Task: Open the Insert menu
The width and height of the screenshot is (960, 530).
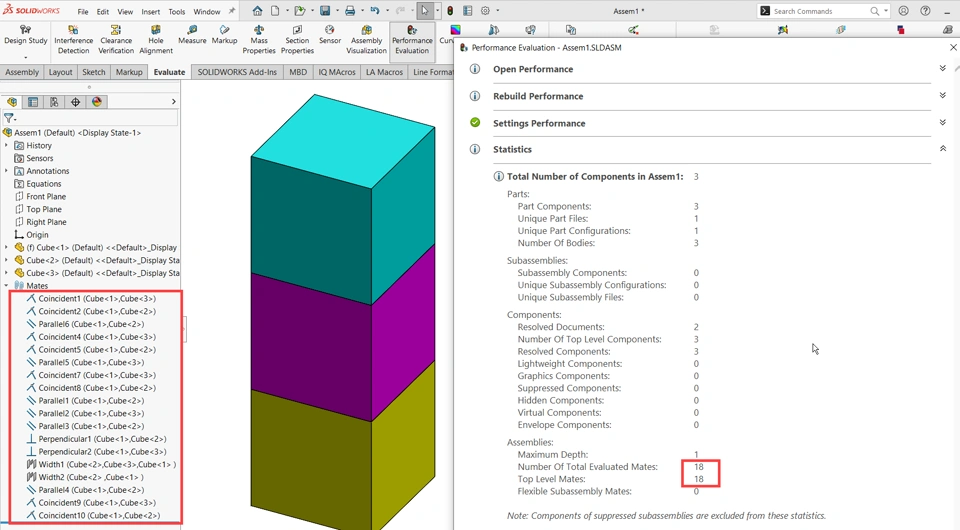Action: click(x=150, y=12)
